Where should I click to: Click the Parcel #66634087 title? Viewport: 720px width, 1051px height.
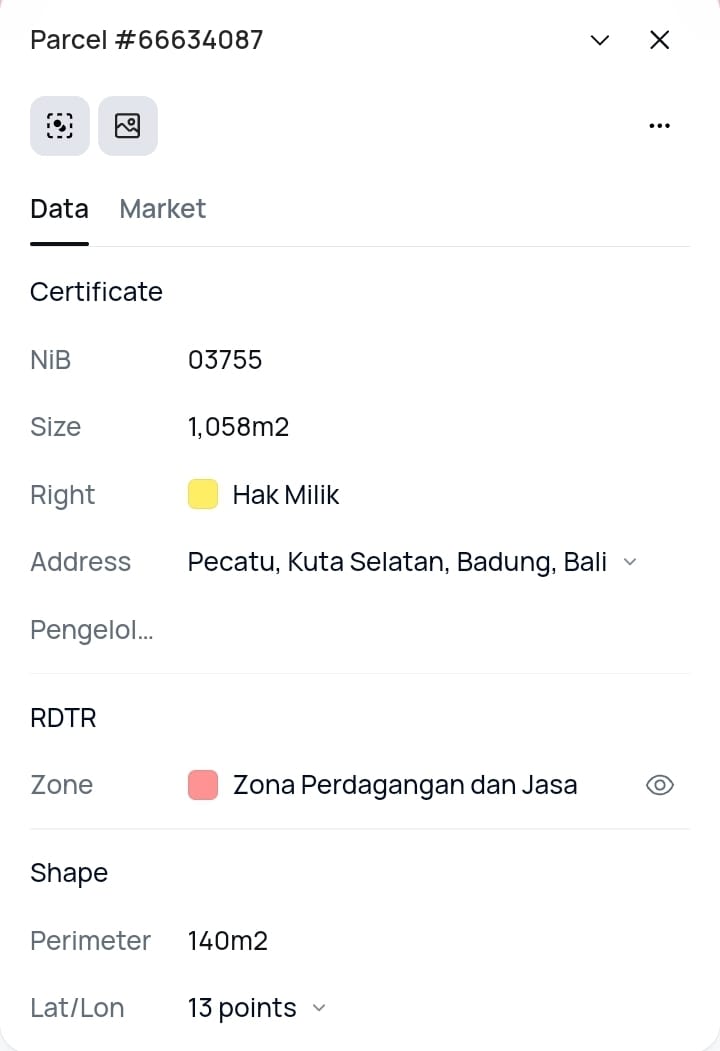coord(147,40)
